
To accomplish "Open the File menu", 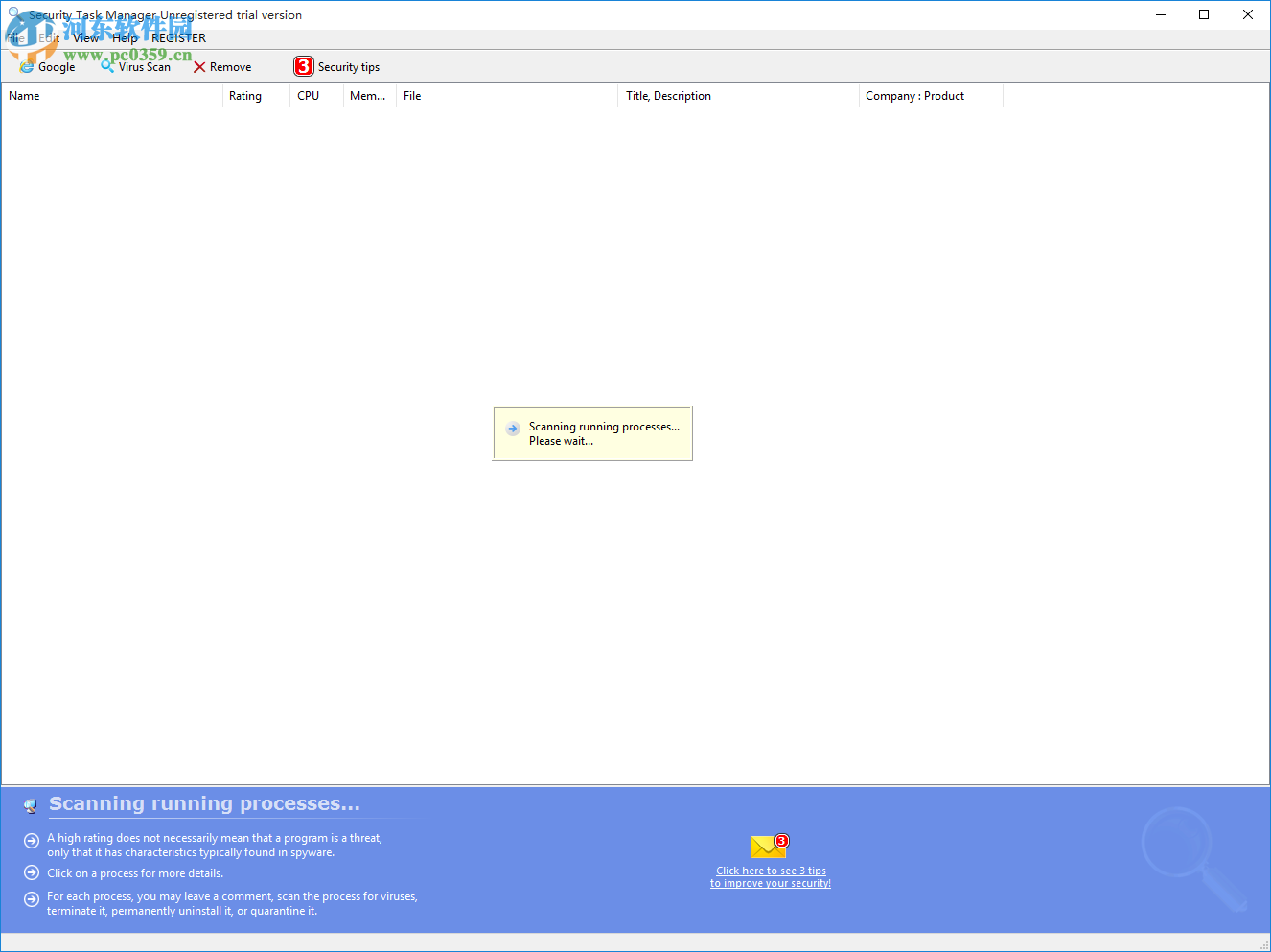I will click(x=14, y=37).
